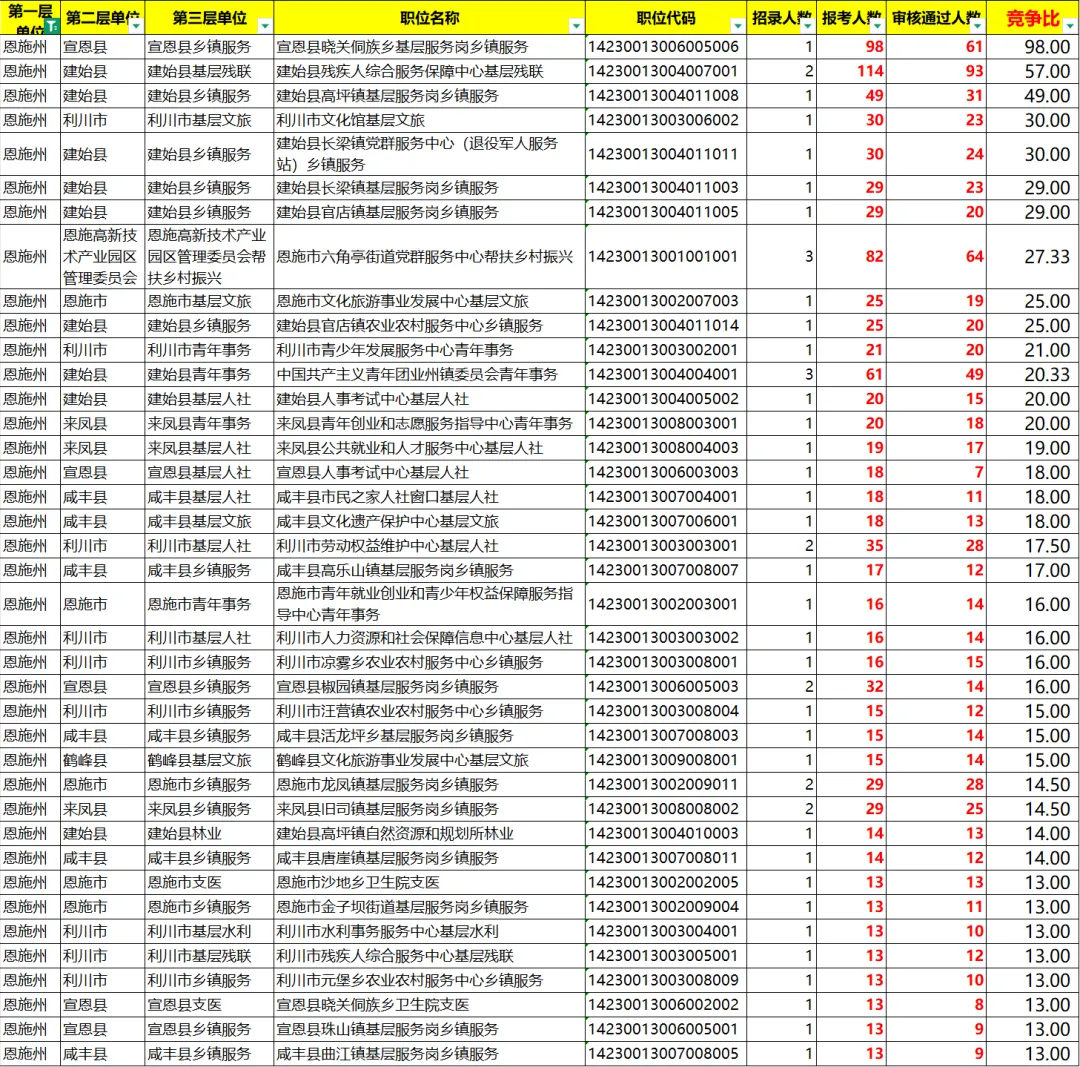Open the 招录人数 column filter dropdown
1080x1067 pixels.
pyautogui.click(x=807, y=26)
